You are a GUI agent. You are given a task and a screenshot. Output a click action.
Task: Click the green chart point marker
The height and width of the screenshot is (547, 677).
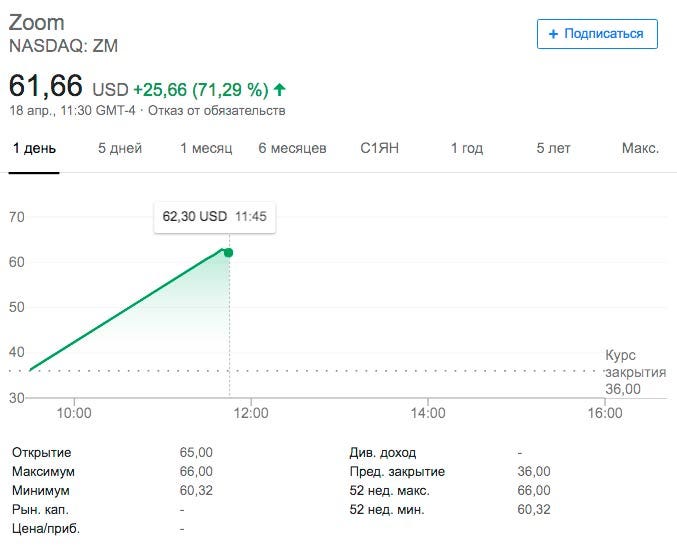pos(229,253)
